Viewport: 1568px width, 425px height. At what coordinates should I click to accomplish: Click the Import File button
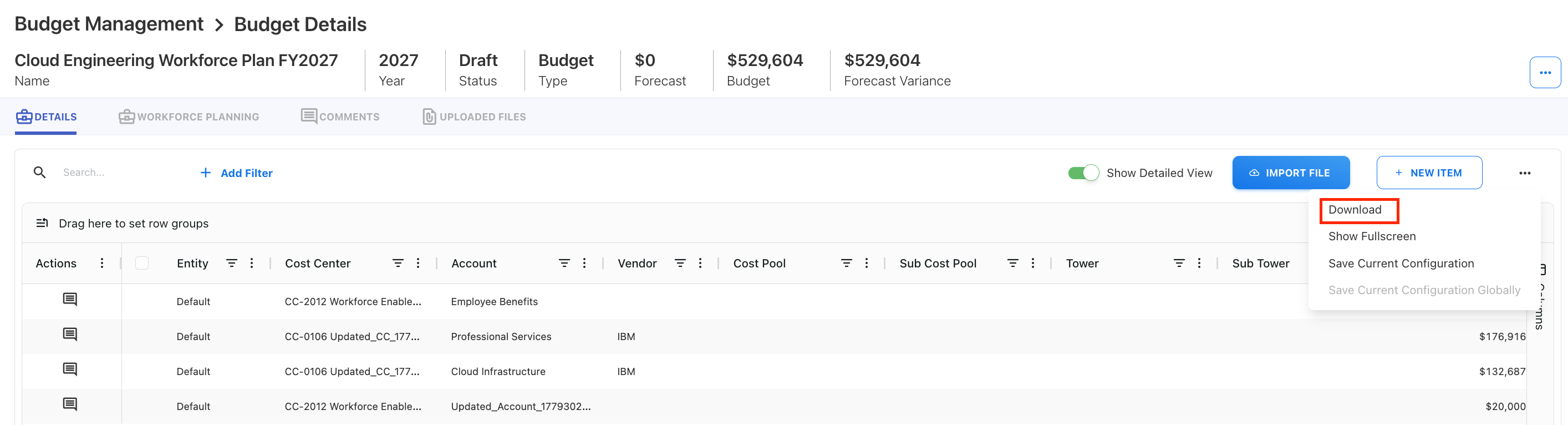(1290, 173)
